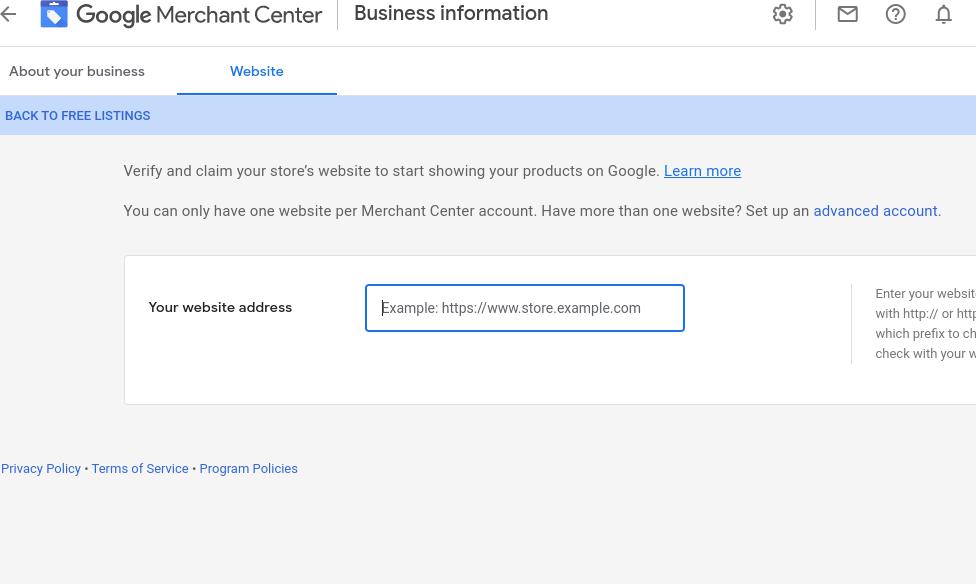Open the Privacy Policy link
Image resolution: width=976 pixels, height=584 pixels.
click(x=41, y=468)
